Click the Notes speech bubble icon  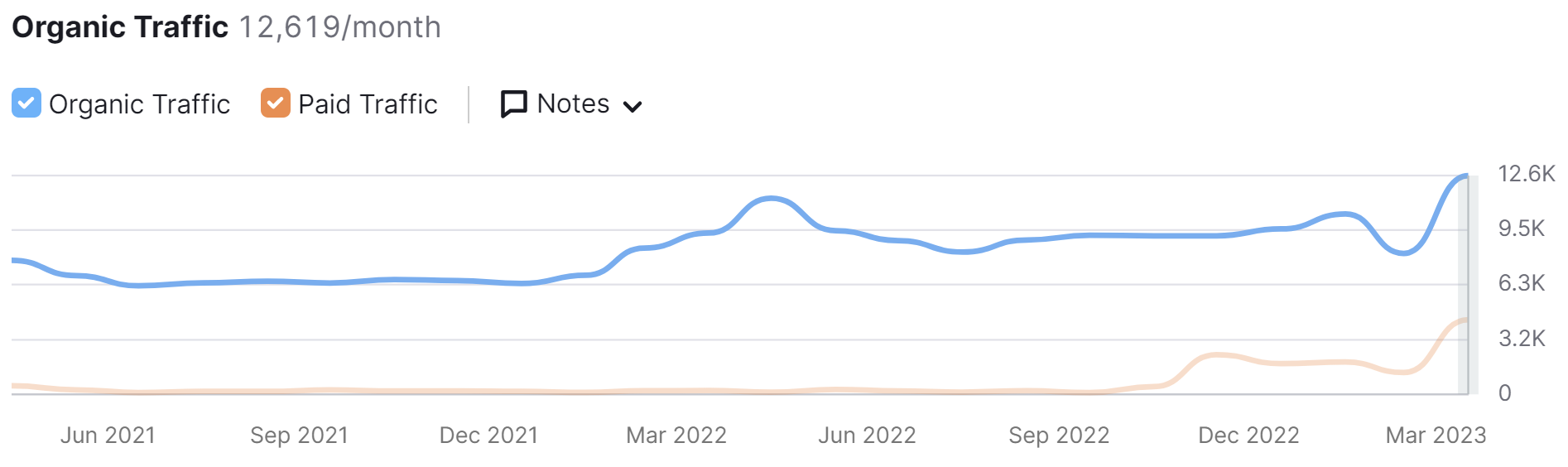[x=514, y=104]
